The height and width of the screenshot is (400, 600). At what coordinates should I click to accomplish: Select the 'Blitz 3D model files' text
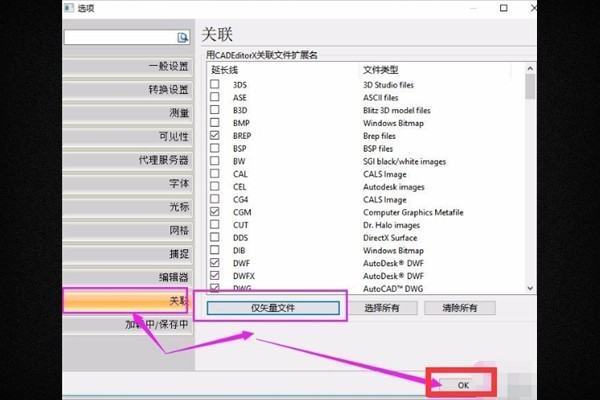point(397,111)
